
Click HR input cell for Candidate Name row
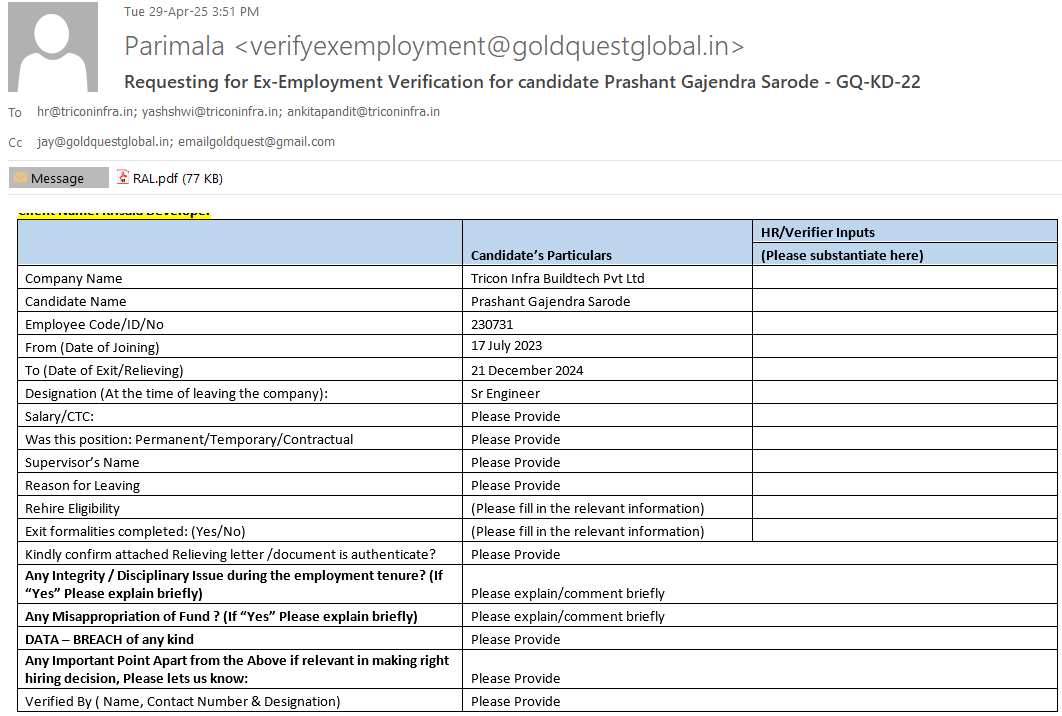pyautogui.click(x=904, y=301)
